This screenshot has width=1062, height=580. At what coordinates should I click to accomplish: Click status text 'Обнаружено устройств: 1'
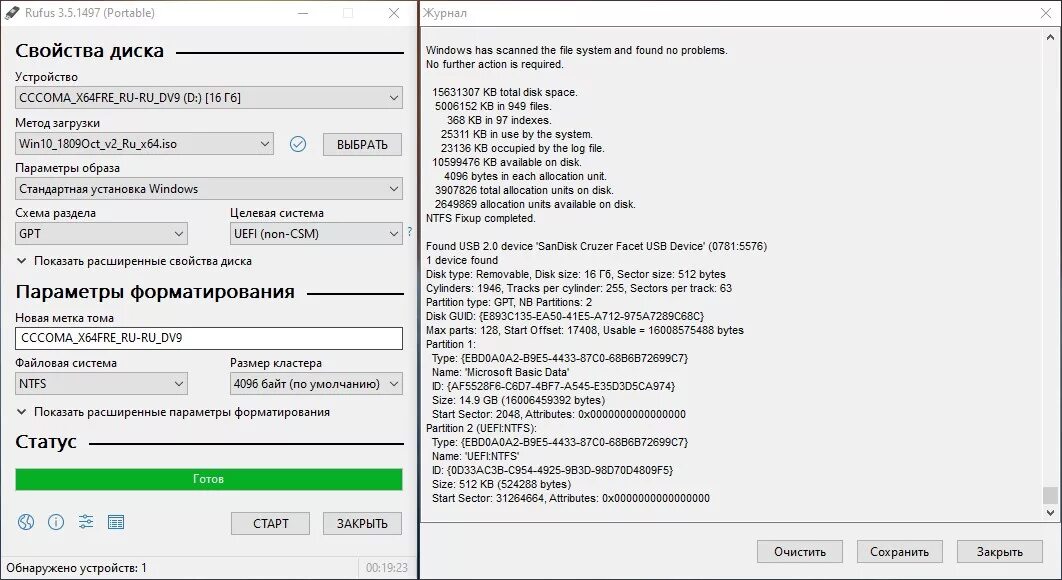pyautogui.click(x=77, y=568)
